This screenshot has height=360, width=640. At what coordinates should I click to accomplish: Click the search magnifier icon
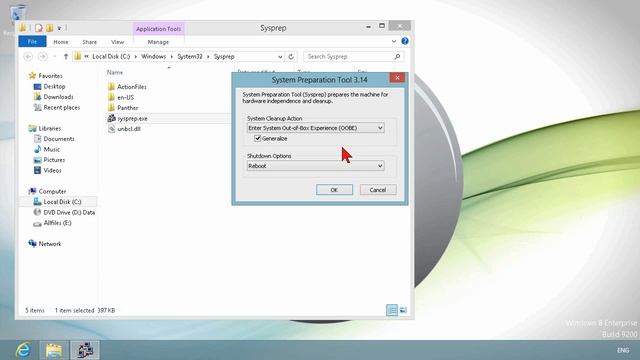click(397, 57)
